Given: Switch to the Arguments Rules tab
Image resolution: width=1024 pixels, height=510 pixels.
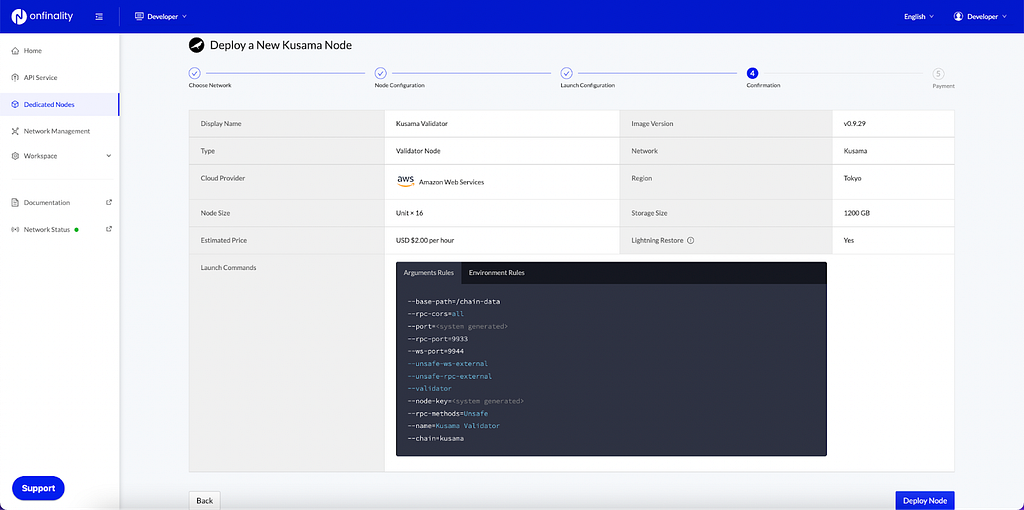Looking at the screenshot, I should click(x=428, y=273).
